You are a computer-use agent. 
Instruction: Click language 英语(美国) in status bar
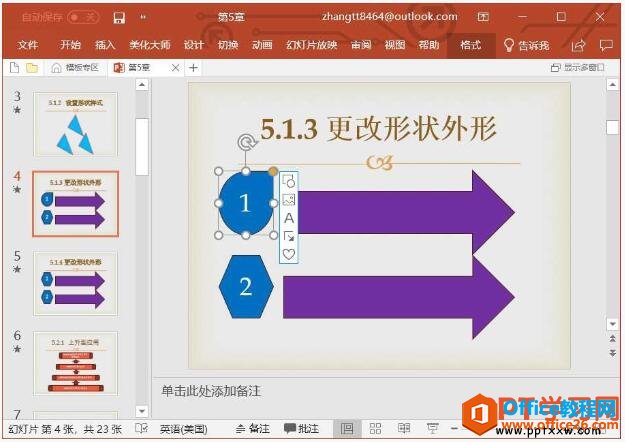click(183, 429)
